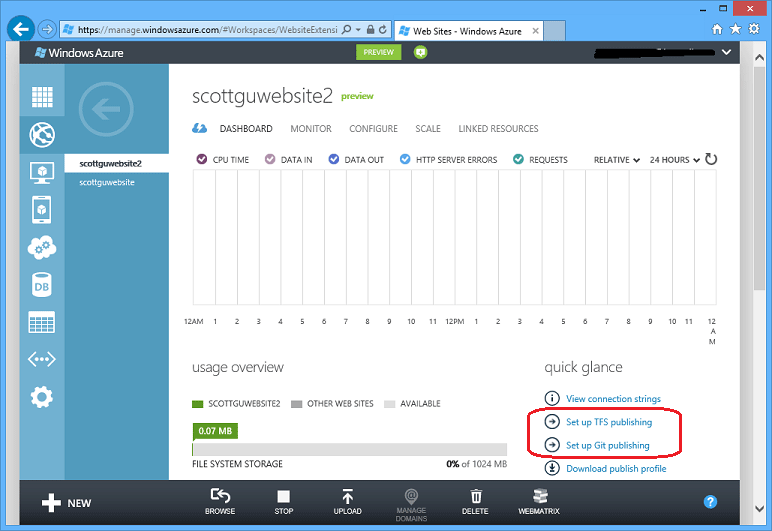This screenshot has height=531, width=772.
Task: Open the Cloud Services gear-cloud icon
Action: [42, 248]
